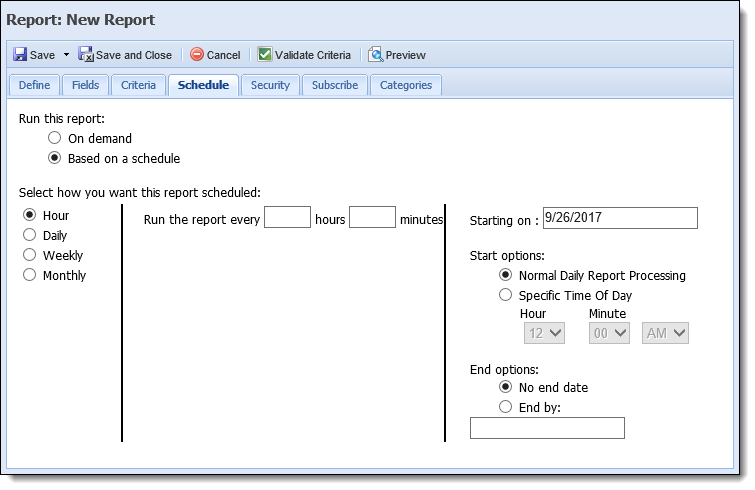Click the red Cancel icon
Image resolution: width=755 pixels, height=490 pixels.
click(x=196, y=54)
